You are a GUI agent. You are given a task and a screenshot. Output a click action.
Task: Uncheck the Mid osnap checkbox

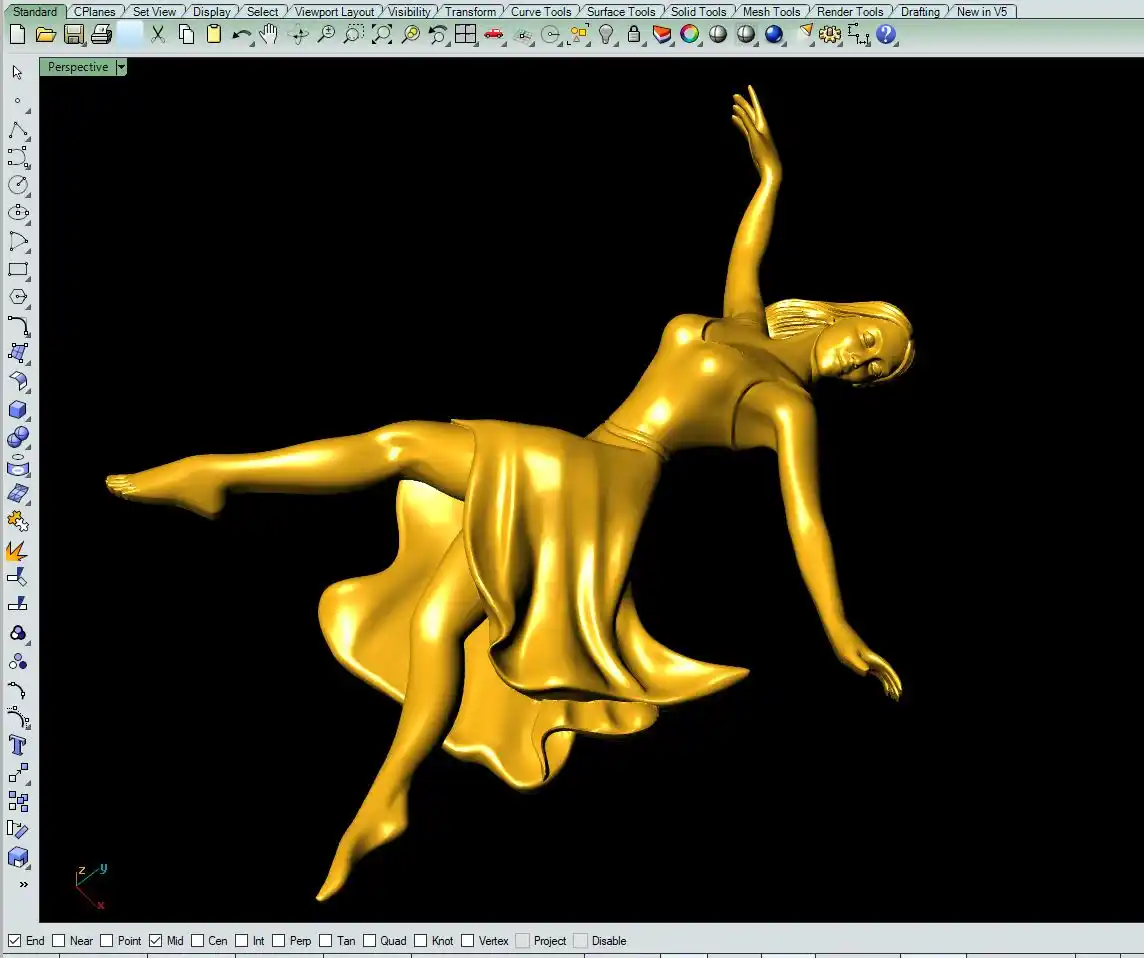click(155, 941)
